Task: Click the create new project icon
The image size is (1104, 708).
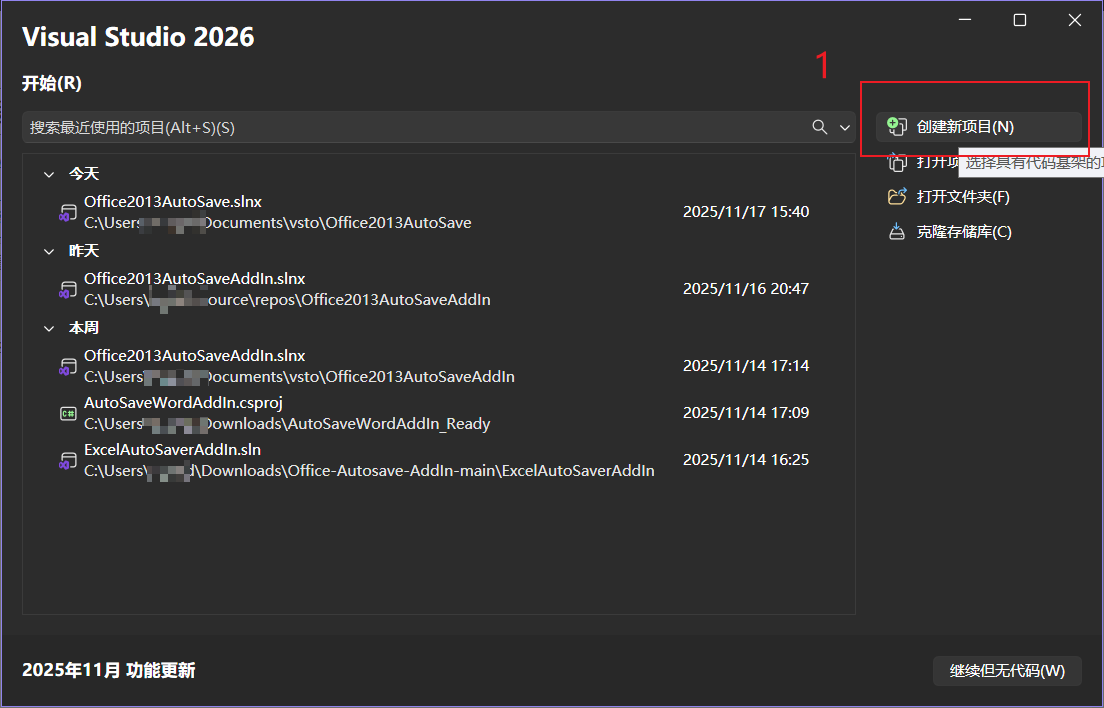Action: click(x=897, y=127)
